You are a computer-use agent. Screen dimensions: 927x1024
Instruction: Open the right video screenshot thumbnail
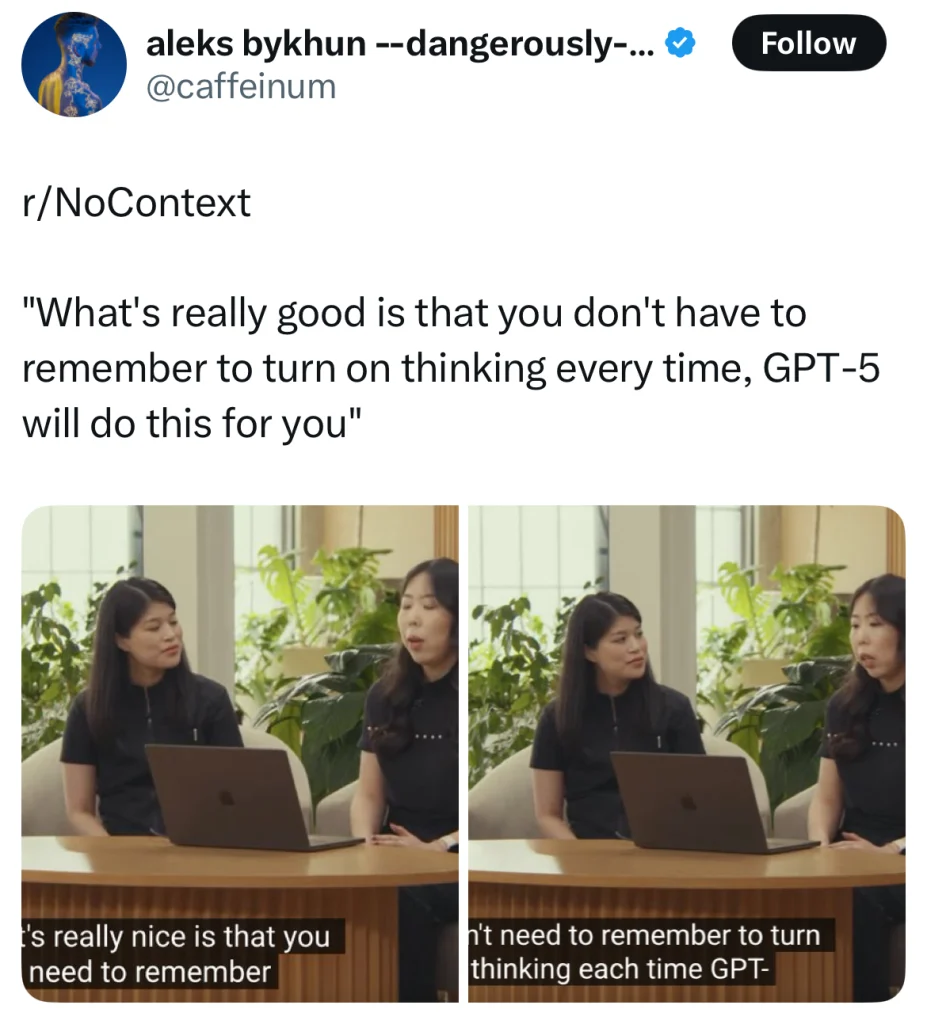point(687,754)
